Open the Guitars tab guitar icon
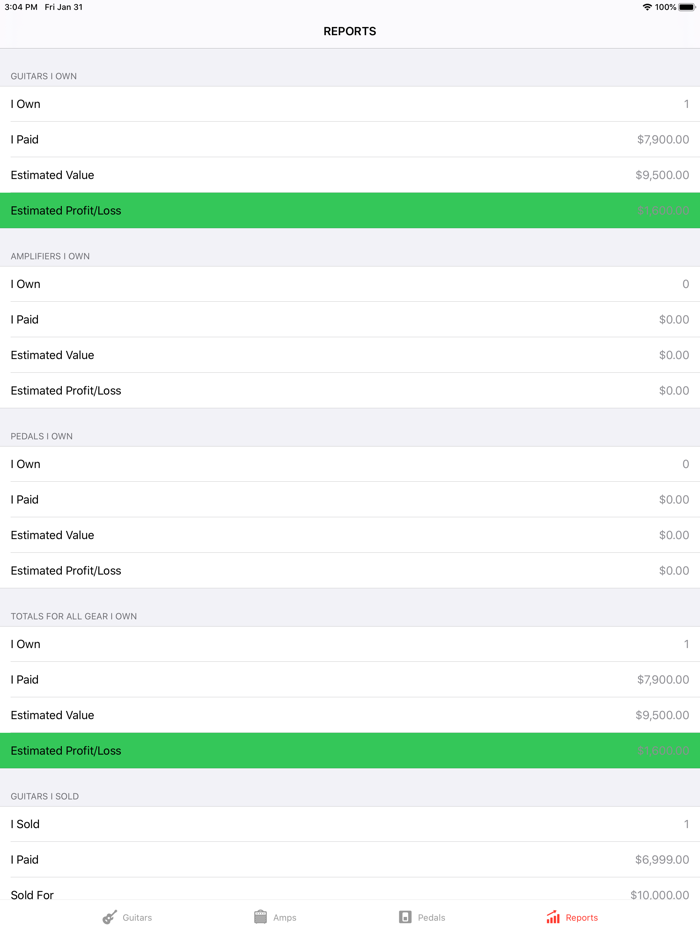The width and height of the screenshot is (700, 934). 110,917
